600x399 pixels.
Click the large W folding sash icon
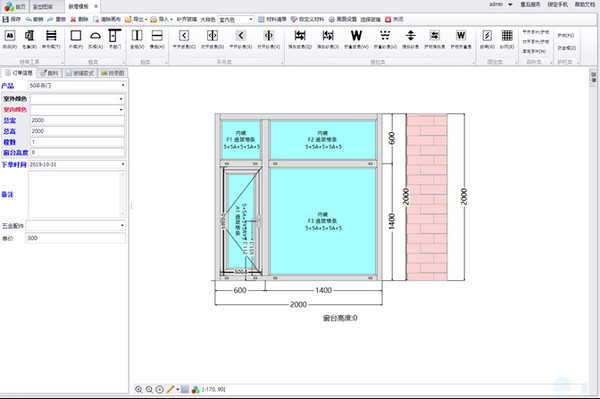[x=356, y=36]
